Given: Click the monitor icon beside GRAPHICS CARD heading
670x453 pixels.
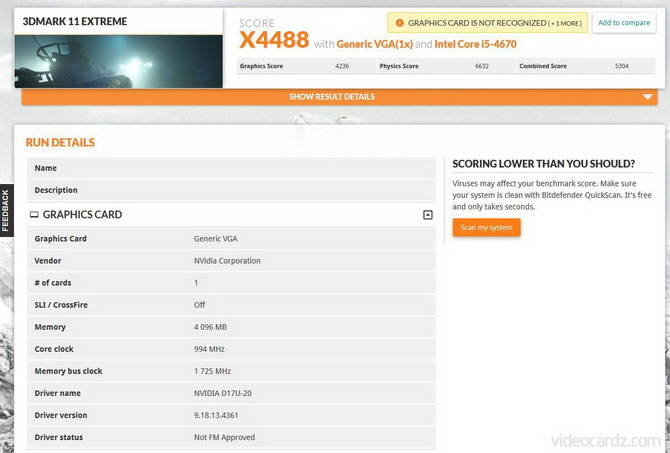Looking at the screenshot, I should 34,215.
